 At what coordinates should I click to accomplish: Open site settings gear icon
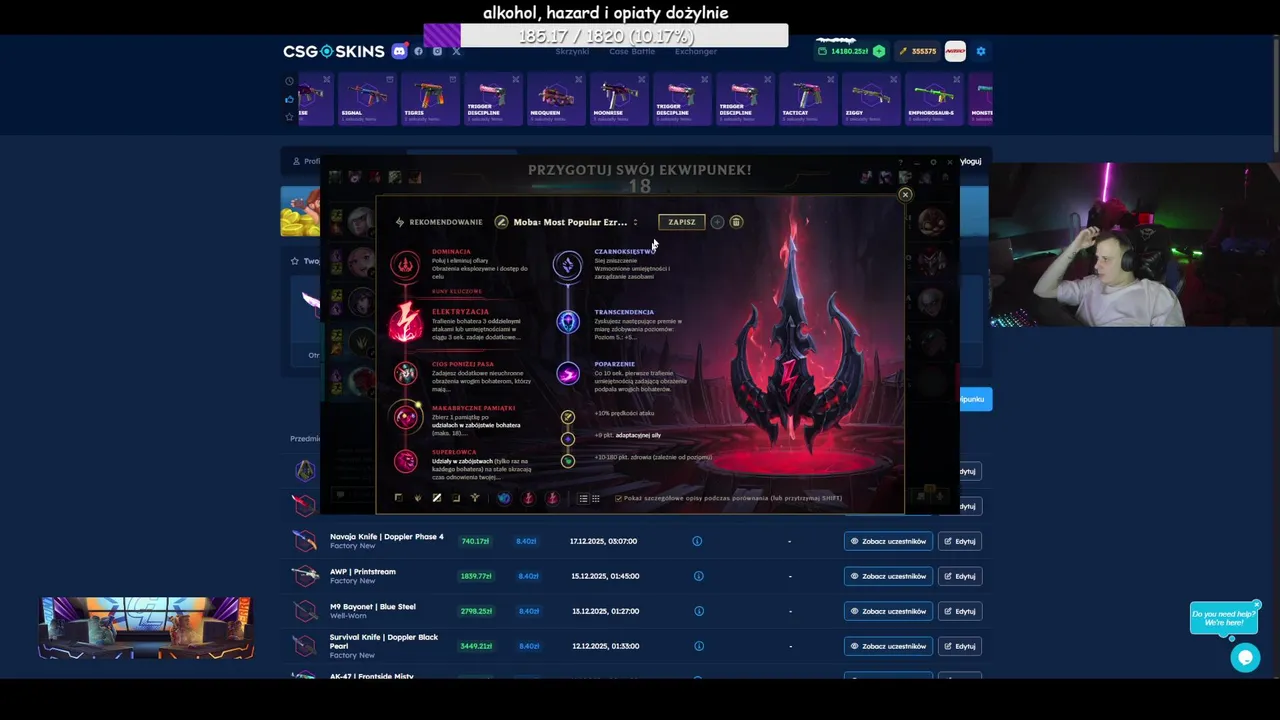tap(981, 51)
